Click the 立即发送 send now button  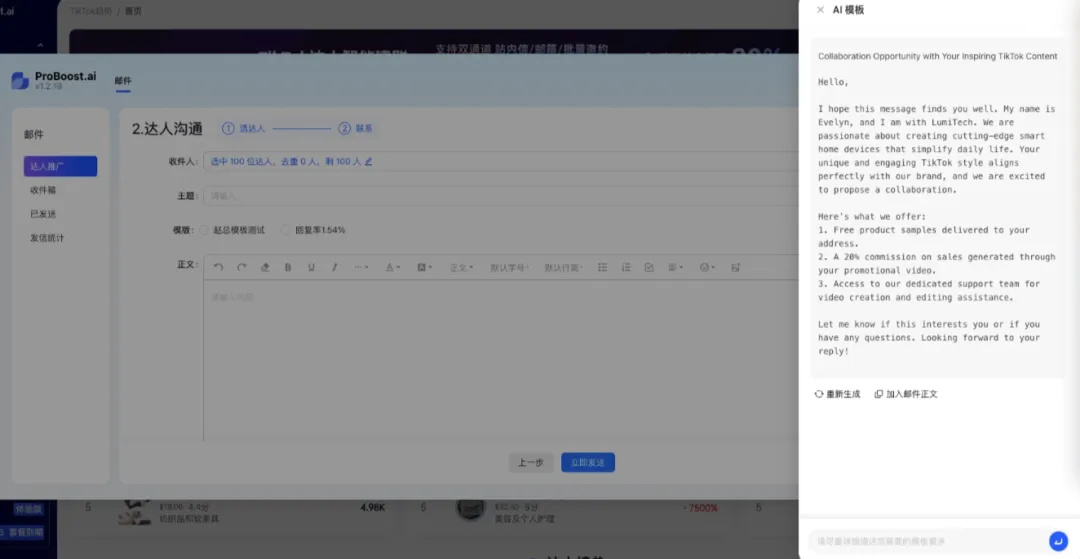point(588,463)
